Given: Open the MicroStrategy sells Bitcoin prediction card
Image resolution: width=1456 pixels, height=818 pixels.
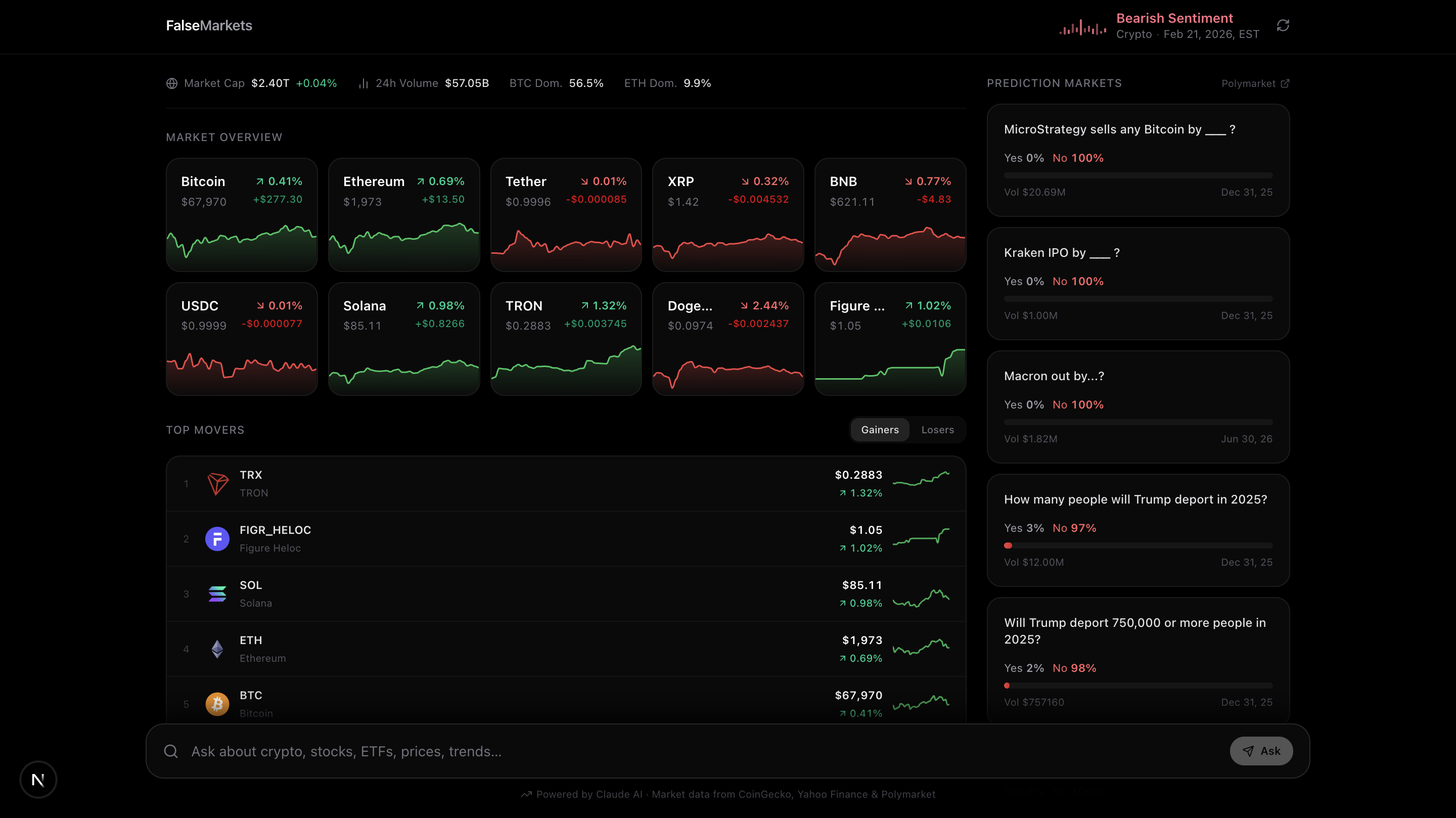Looking at the screenshot, I should [1138, 160].
